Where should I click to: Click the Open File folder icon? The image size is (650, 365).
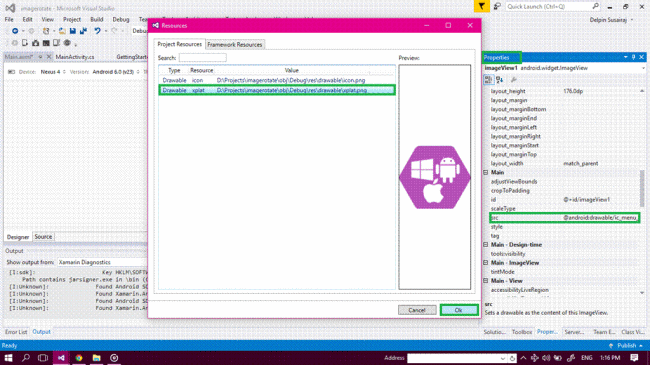pos(62,31)
